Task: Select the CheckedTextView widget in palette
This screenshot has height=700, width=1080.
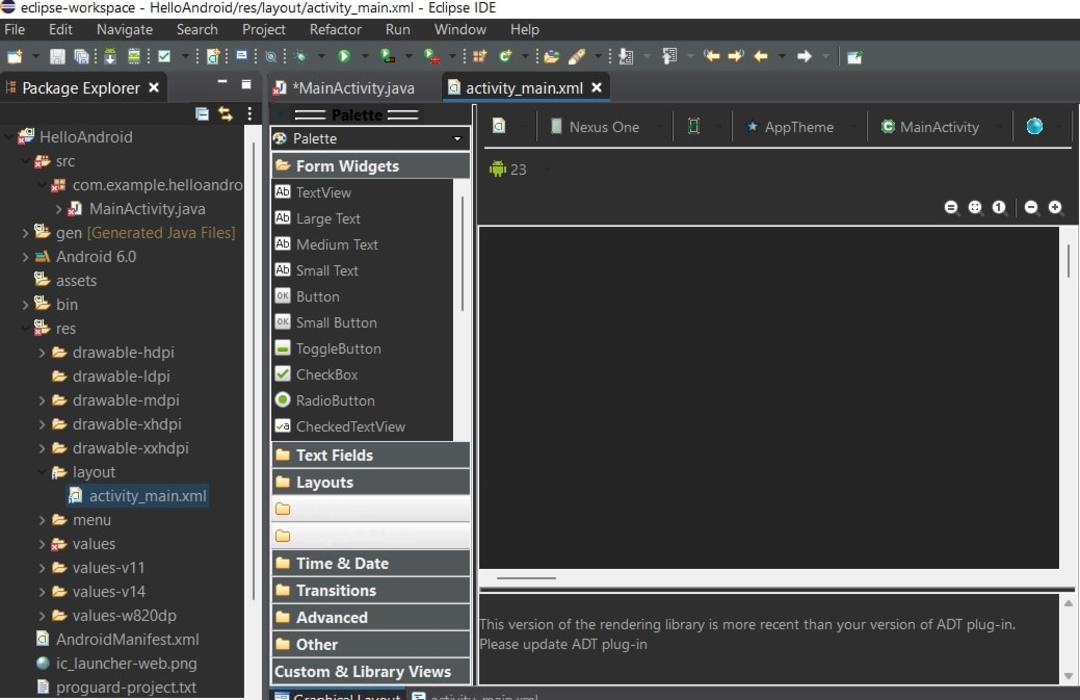Action: click(x=363, y=426)
